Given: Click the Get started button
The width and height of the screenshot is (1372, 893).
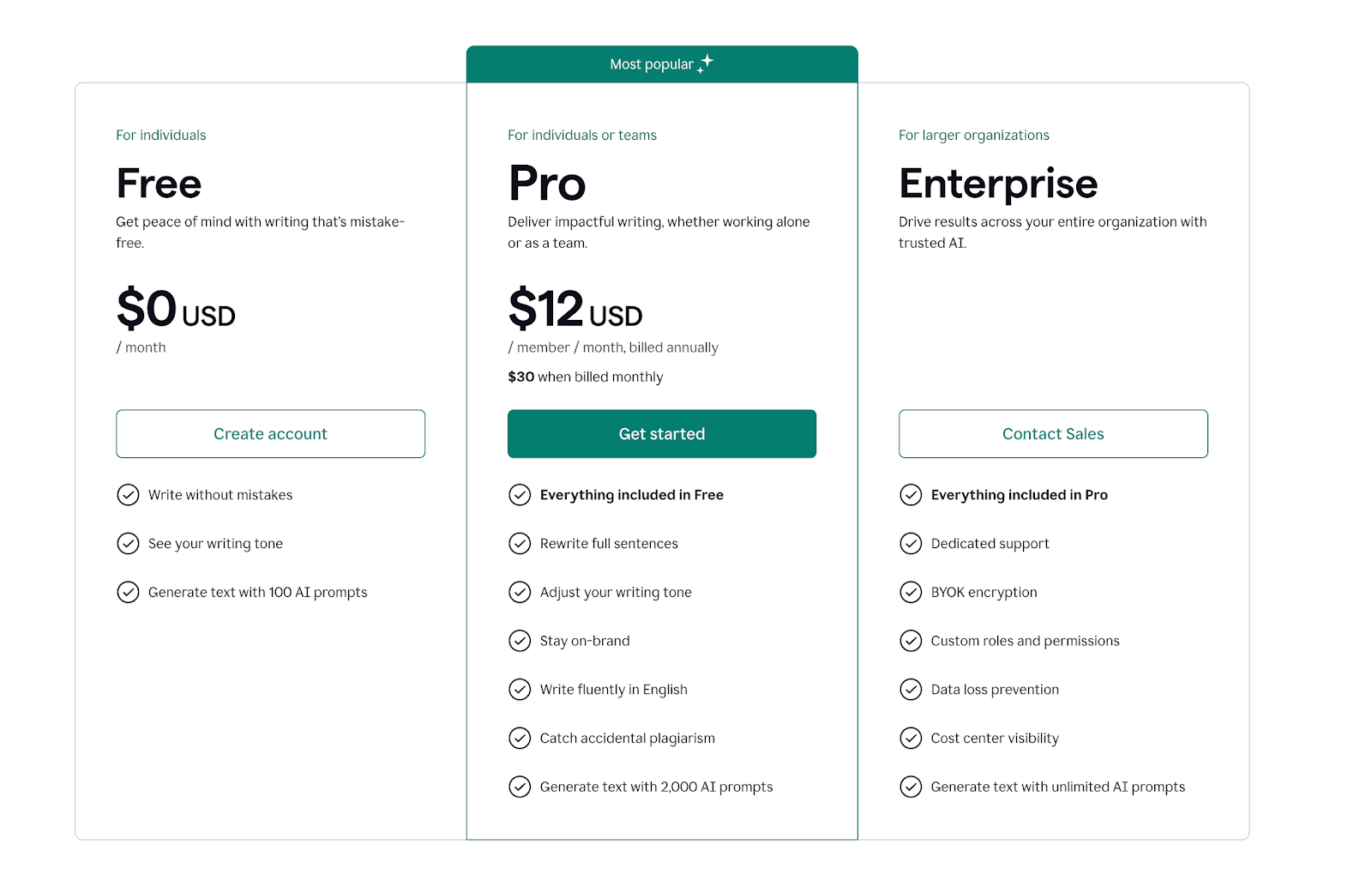Looking at the screenshot, I should 661,434.
